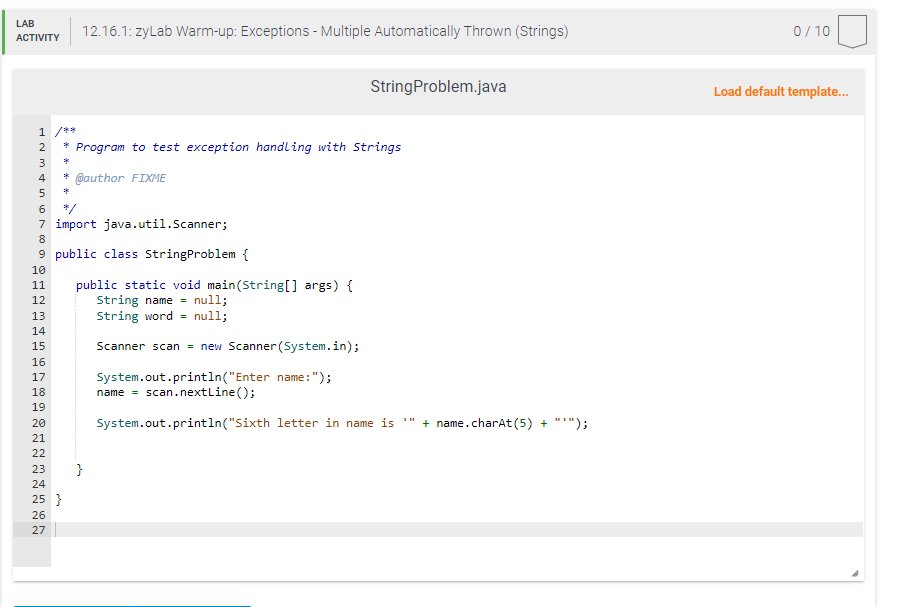This screenshot has width=902, height=607.
Task: Click the String name = null declaration
Action: pyautogui.click(x=160, y=299)
